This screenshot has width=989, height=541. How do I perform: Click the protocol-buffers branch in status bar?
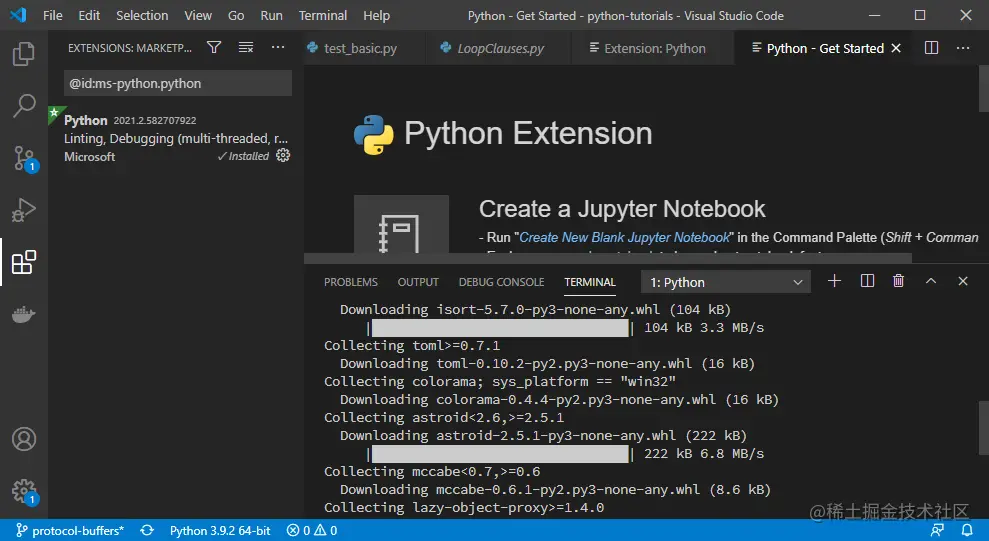click(69, 530)
